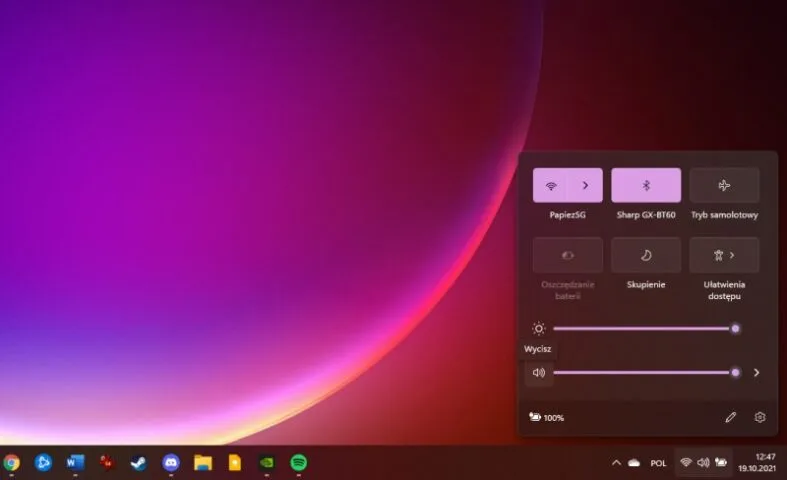Switch POL input language indicator

658,463
